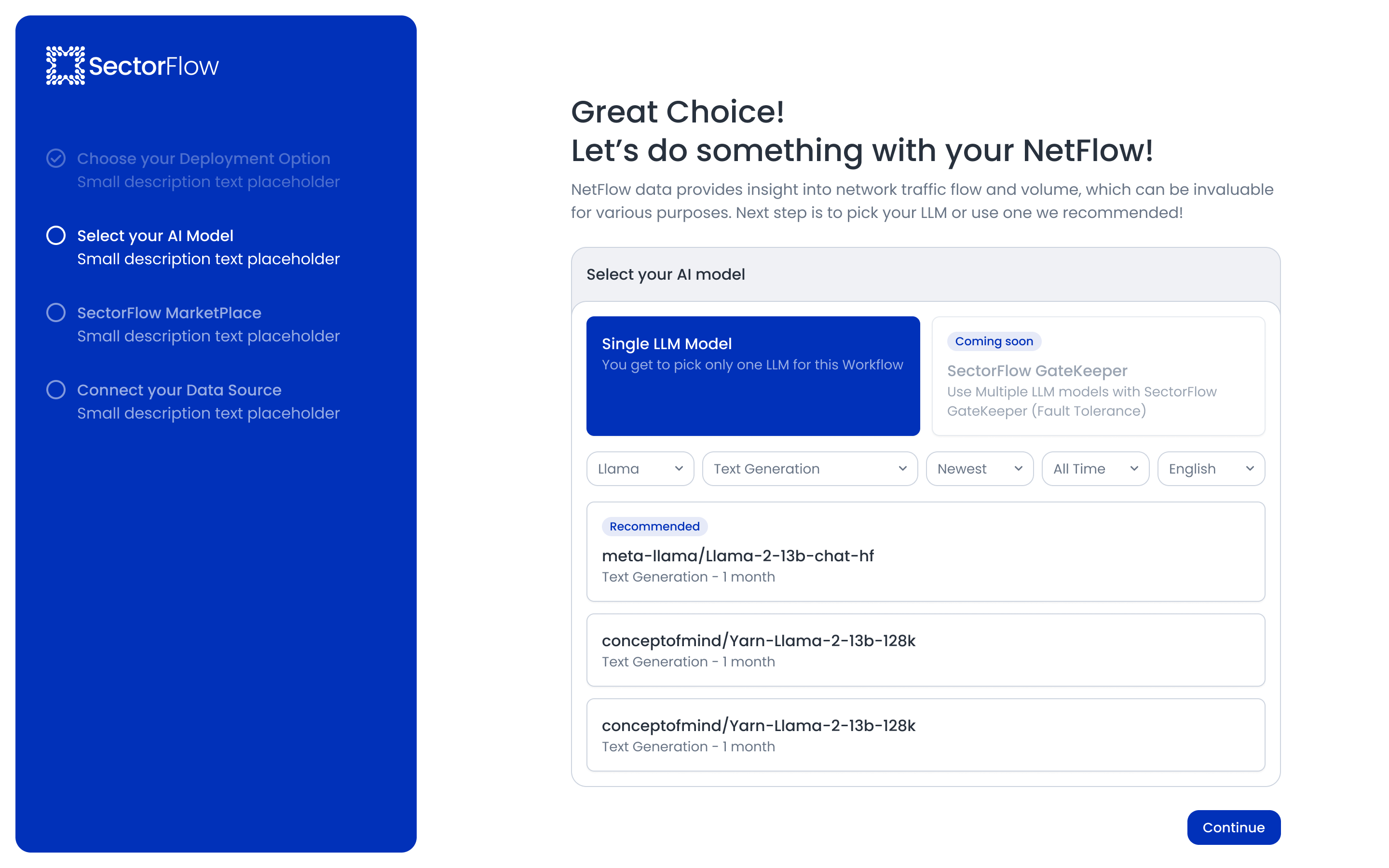Go to the Connect your Data Source step
This screenshot has height=868, width=1389.
click(178, 390)
